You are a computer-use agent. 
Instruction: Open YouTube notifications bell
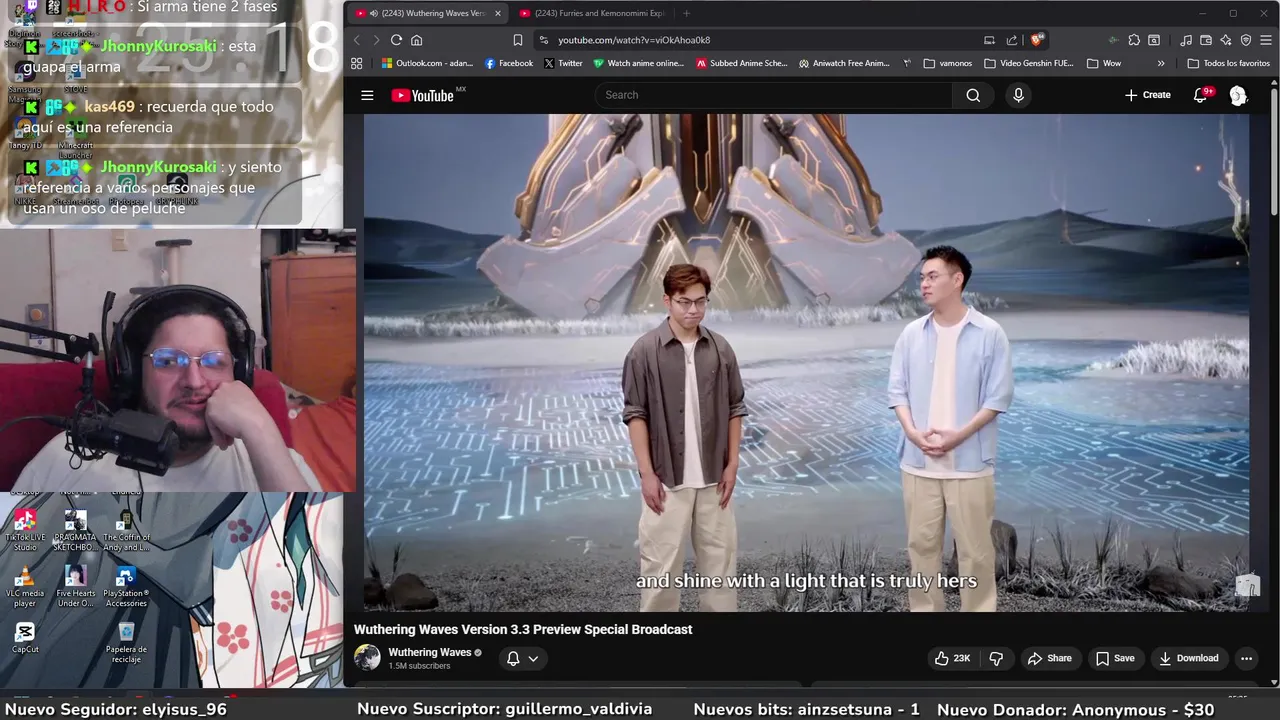pos(1201,95)
